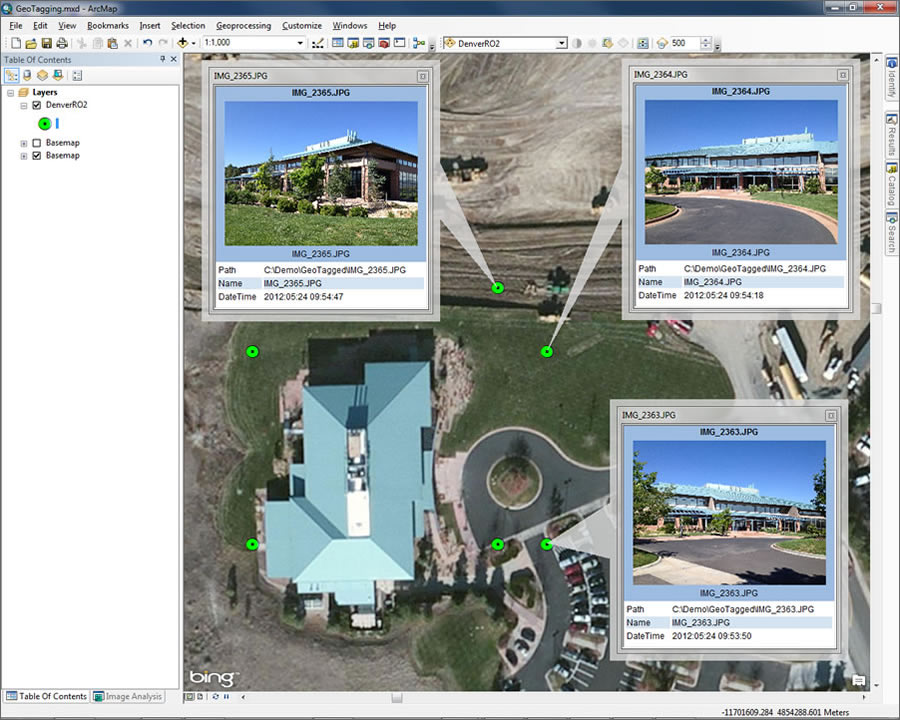Image resolution: width=900 pixels, height=720 pixels.
Task: Open the Geoprocessing menu
Action: [243, 26]
